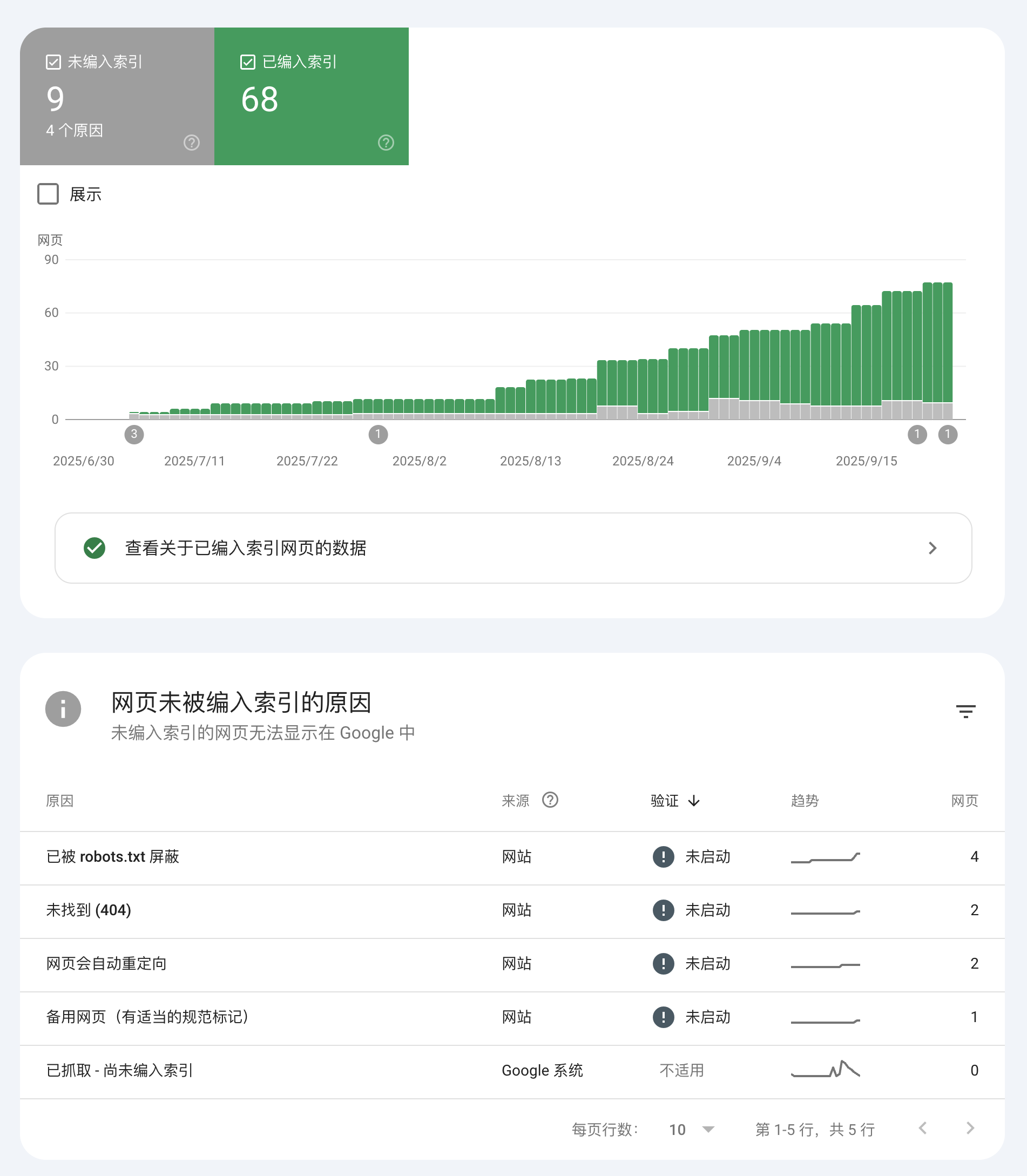This screenshot has height=1176, width=1027.
Task: Click trend sparkline in 已抓取 row
Action: coord(825,1069)
